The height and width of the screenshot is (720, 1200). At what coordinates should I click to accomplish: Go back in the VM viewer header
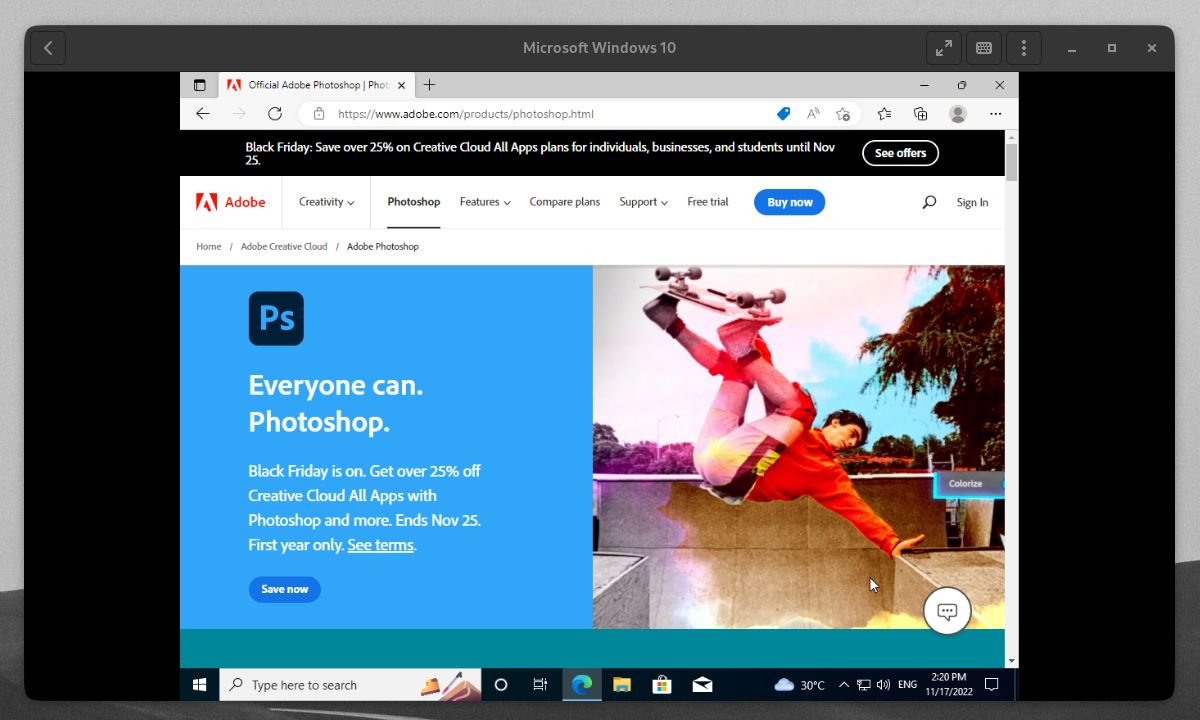click(x=48, y=48)
